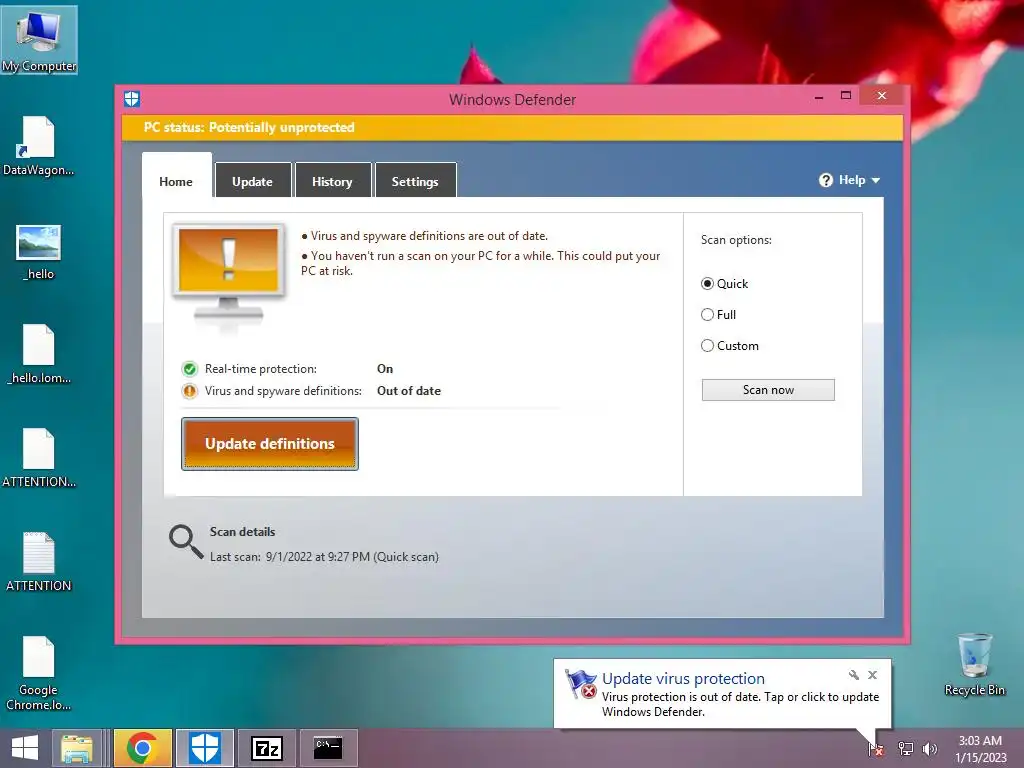Open the Command Prompt taskbar icon
The image size is (1024, 768).
tap(328, 748)
